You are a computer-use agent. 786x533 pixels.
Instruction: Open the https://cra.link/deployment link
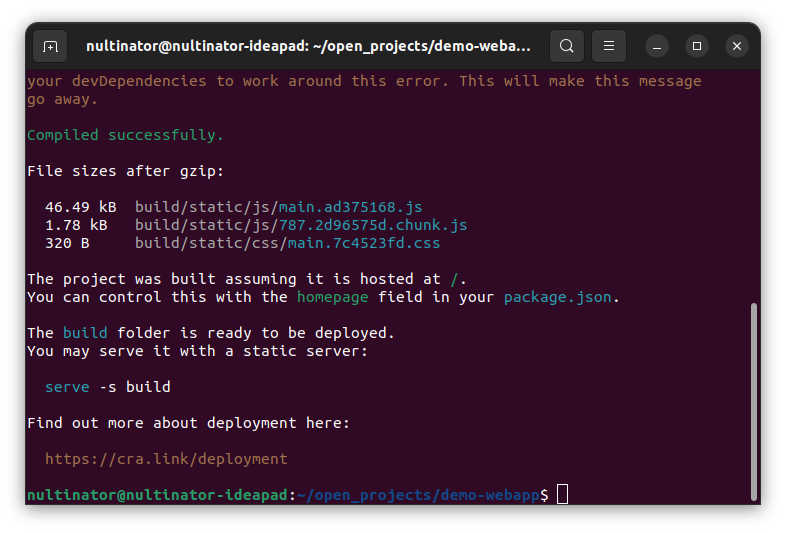point(166,459)
